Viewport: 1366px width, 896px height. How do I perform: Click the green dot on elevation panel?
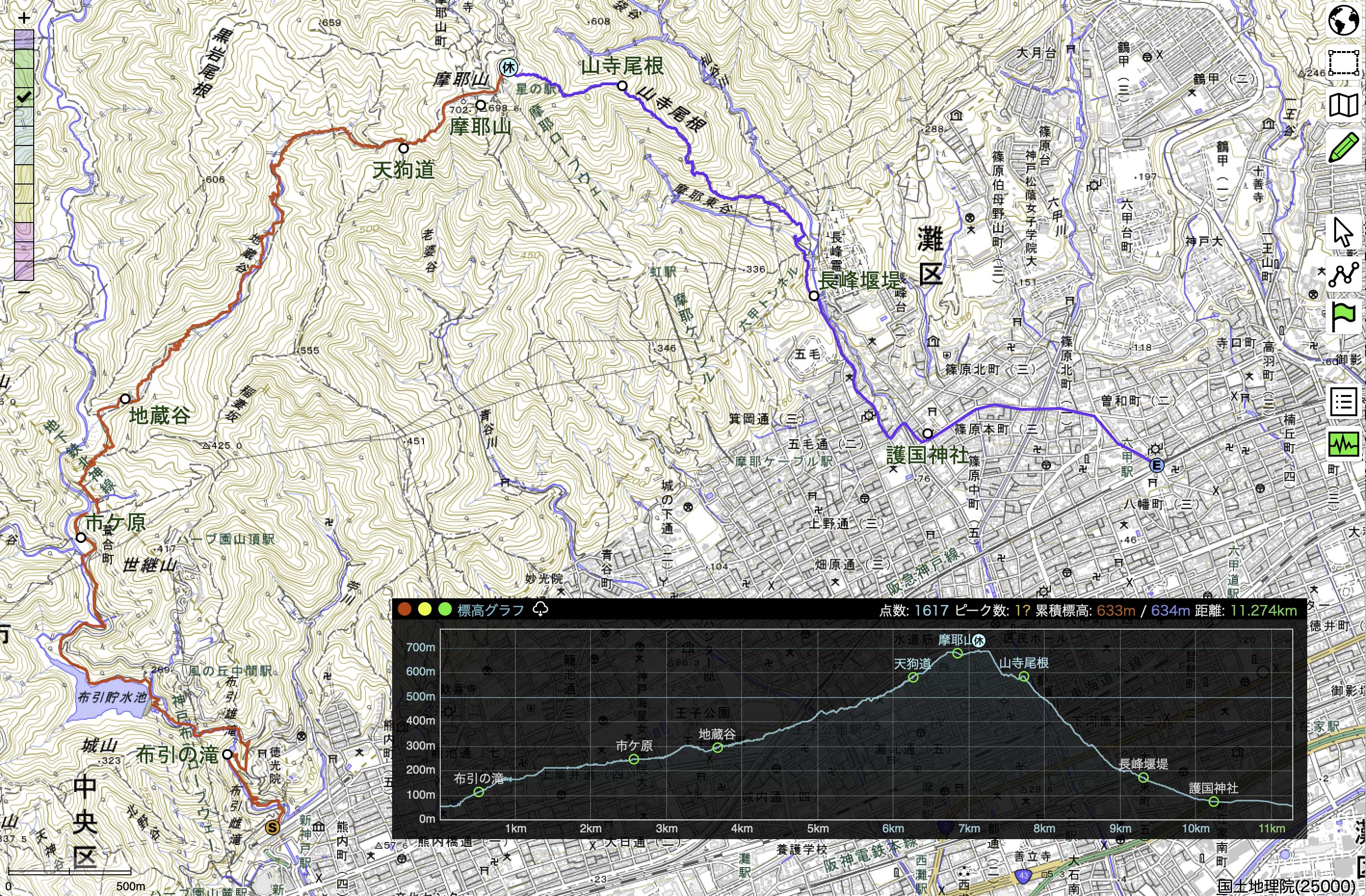click(445, 609)
